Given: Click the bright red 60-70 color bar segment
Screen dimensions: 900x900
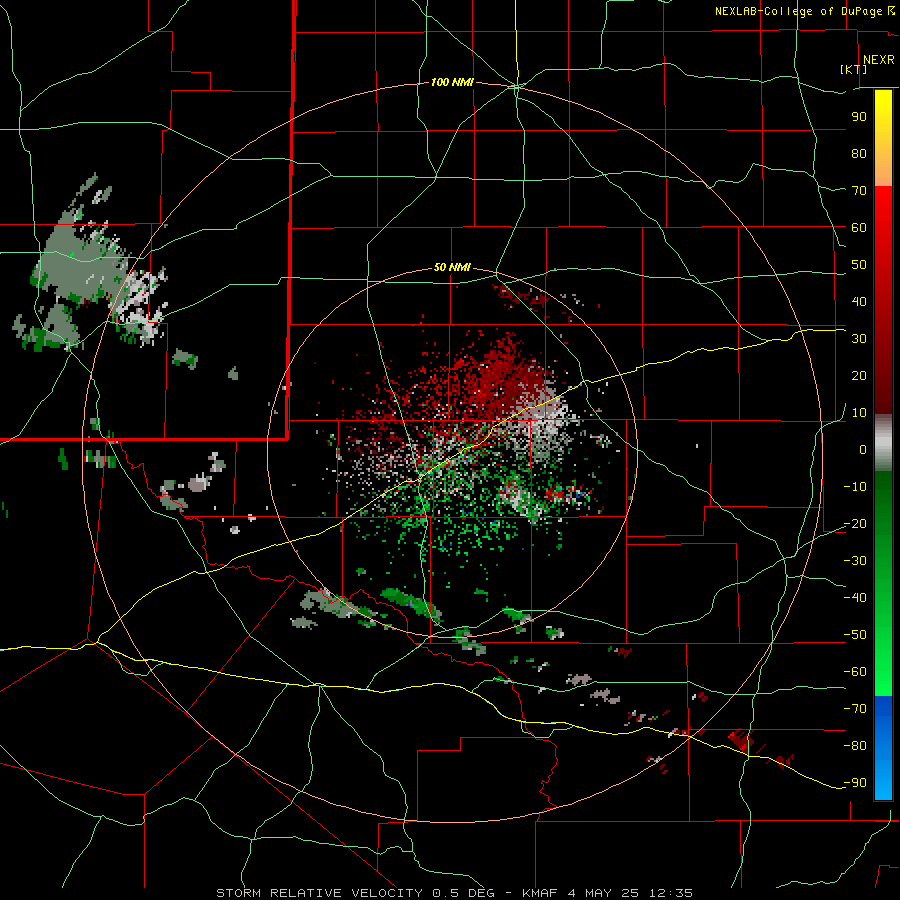Looking at the screenshot, I should [x=883, y=207].
